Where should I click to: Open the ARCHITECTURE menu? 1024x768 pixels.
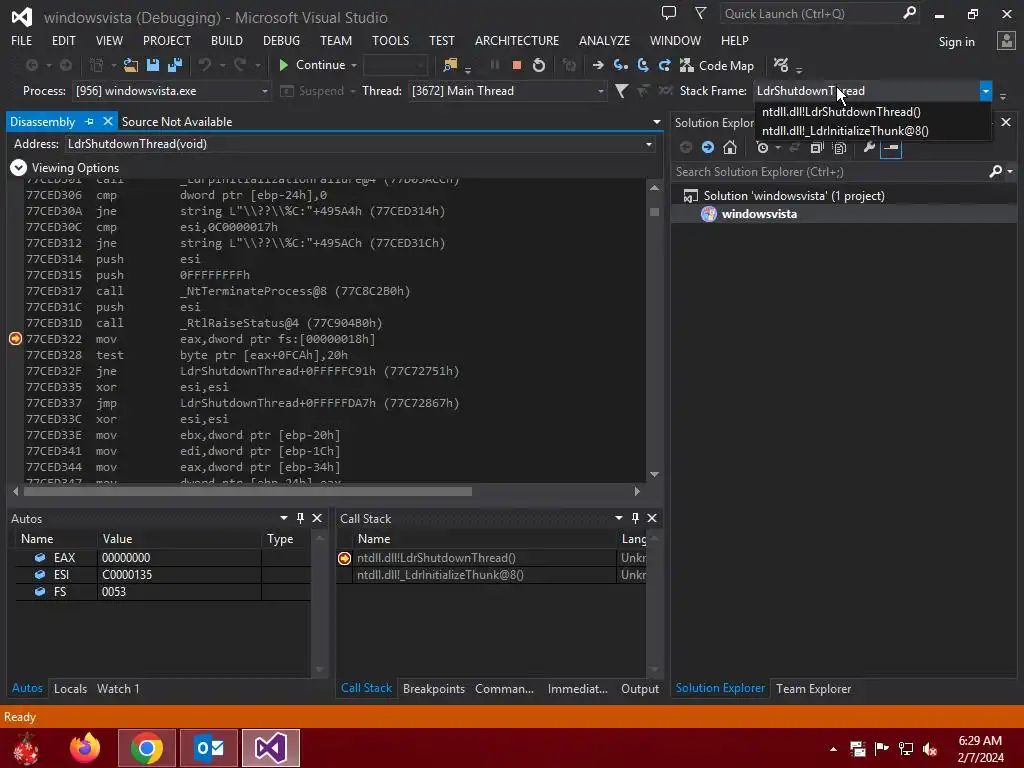[517, 40]
